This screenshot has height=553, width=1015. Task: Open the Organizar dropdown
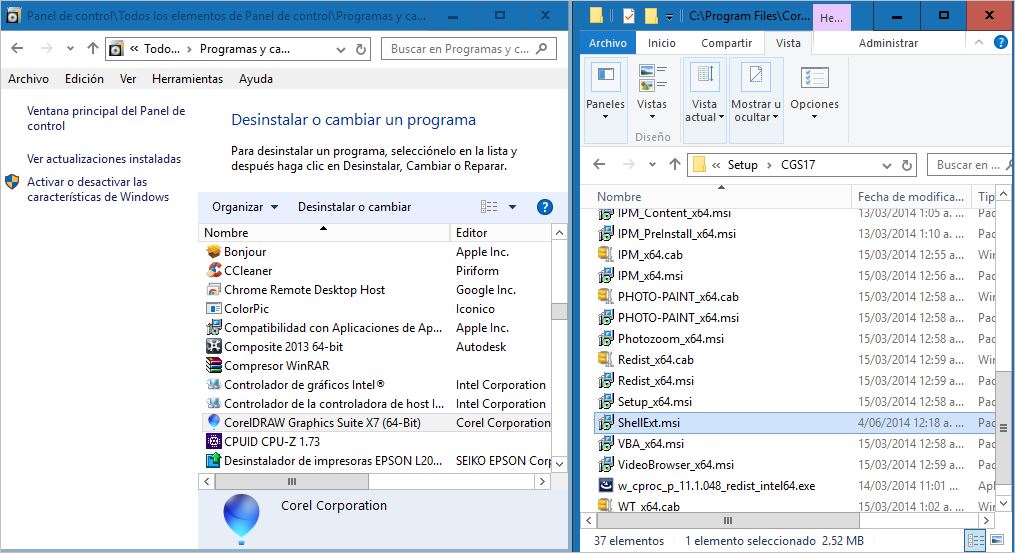click(245, 207)
